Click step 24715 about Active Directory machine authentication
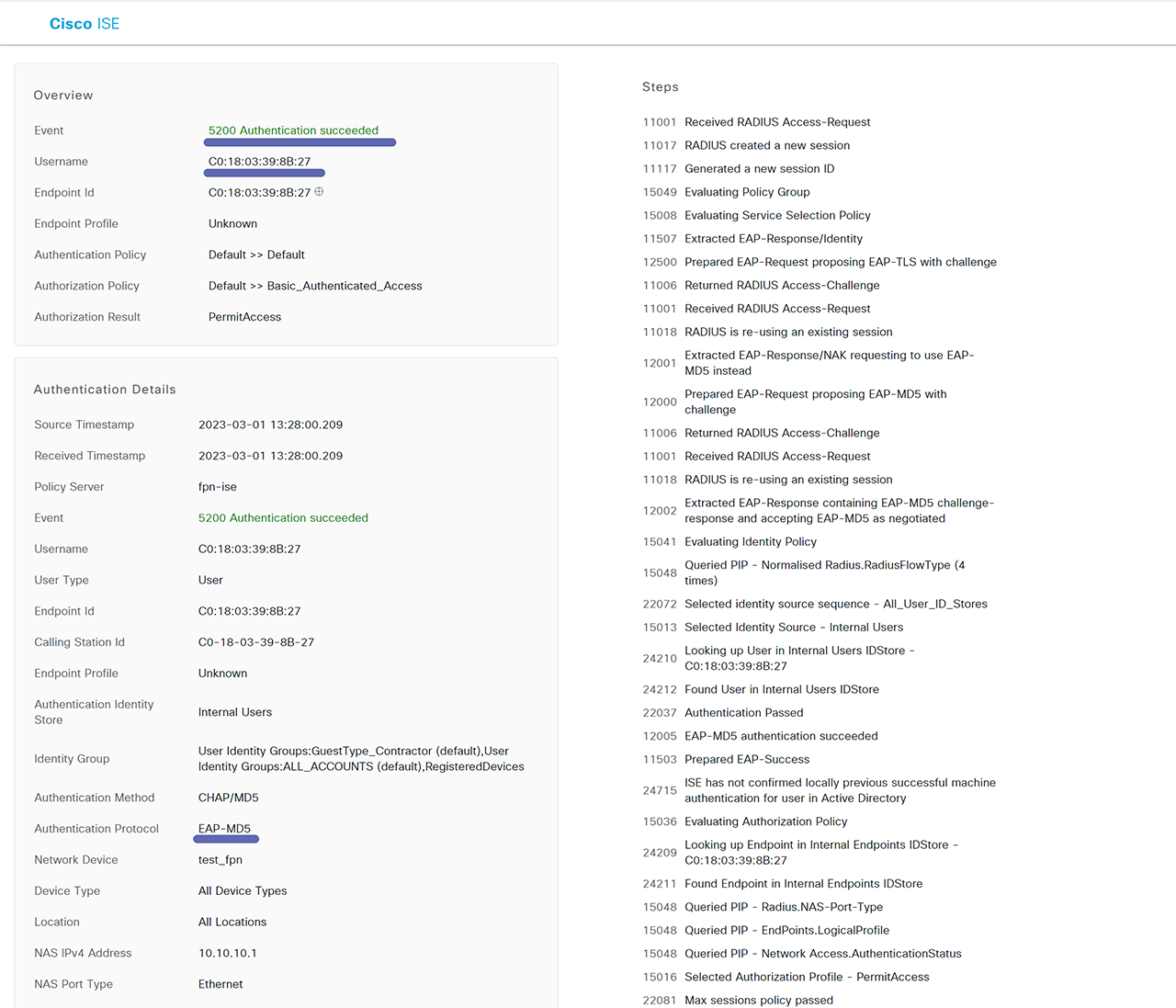 819,790
